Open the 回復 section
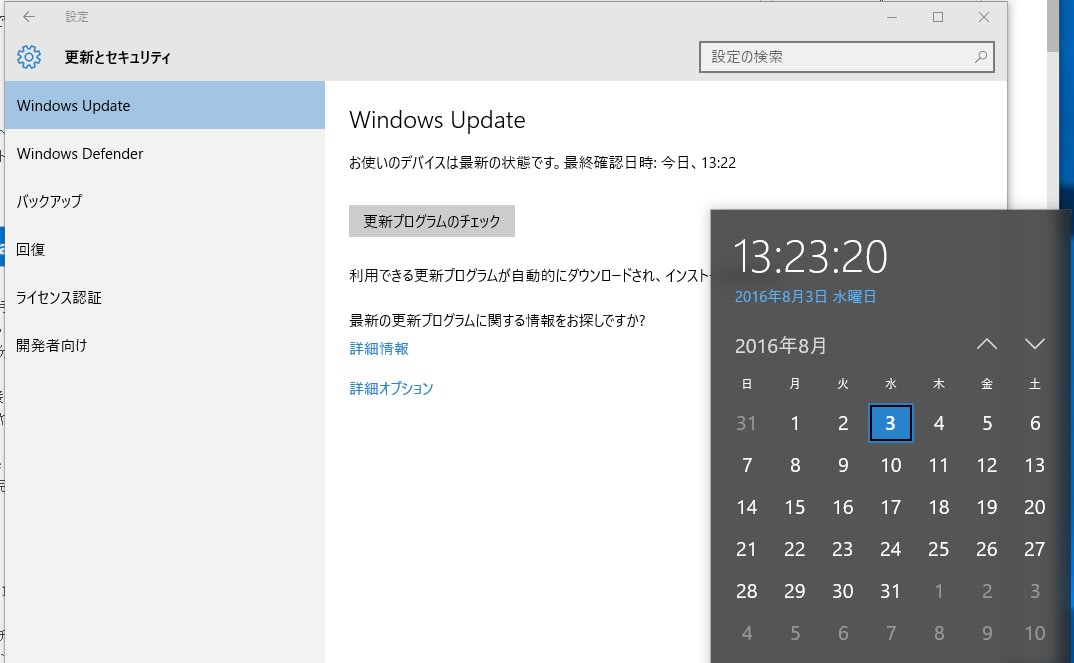 (164, 249)
